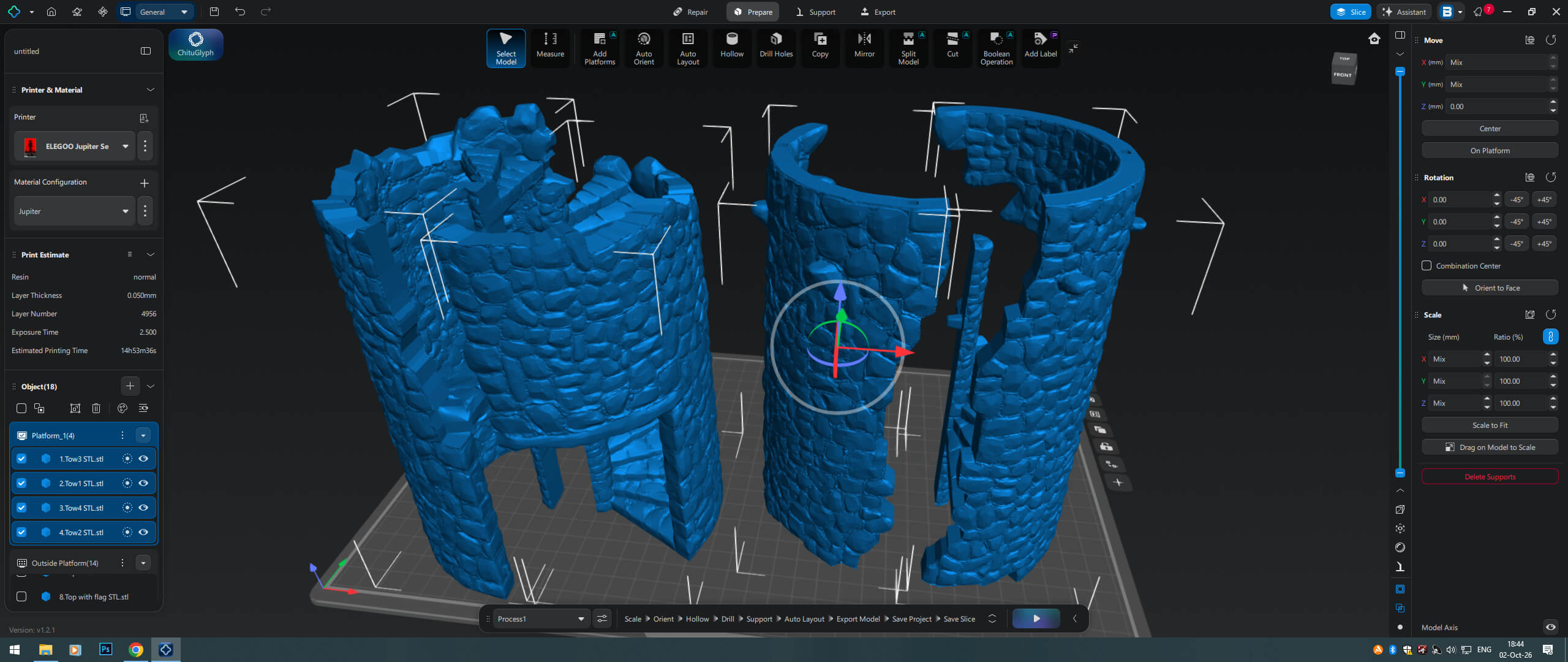This screenshot has height=662, width=1568.
Task: Activate the Cut tool
Action: pos(952,47)
